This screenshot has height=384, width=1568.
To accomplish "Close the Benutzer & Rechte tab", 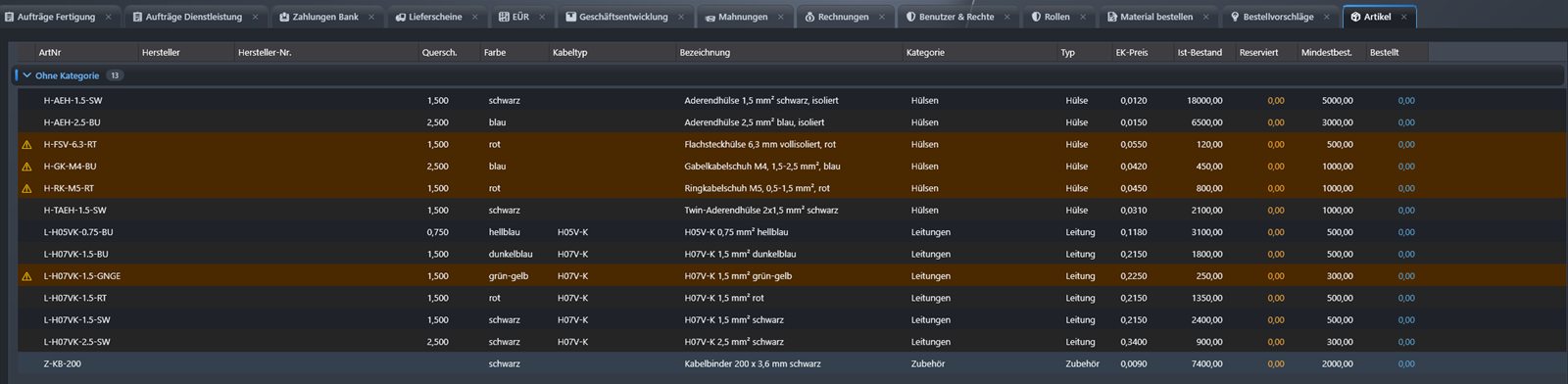I will tap(1006, 17).
